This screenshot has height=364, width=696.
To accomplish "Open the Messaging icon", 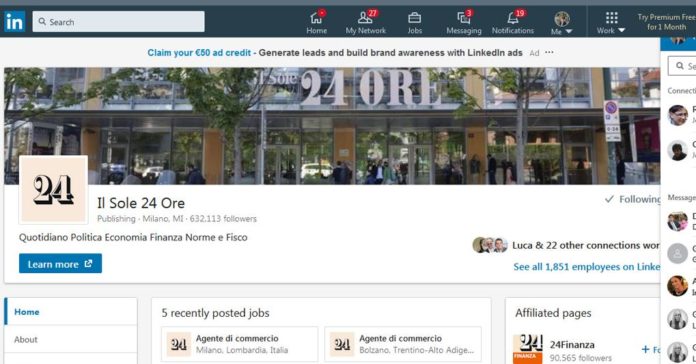I will click(464, 22).
